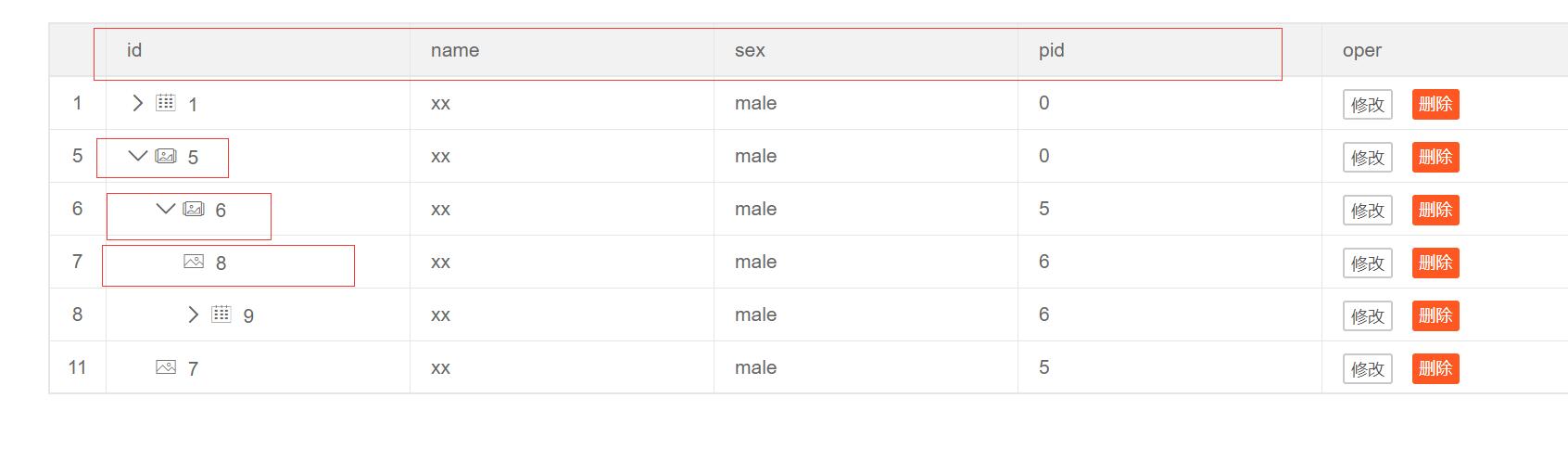Collapse tree node 6

(x=165, y=209)
